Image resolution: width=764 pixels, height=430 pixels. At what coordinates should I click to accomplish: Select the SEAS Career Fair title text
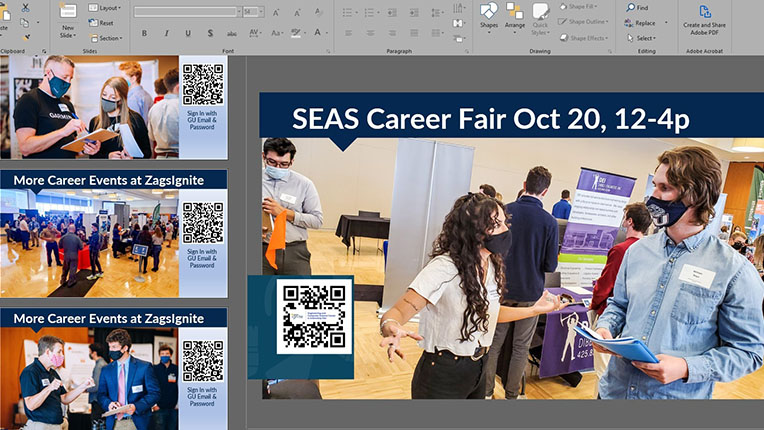(x=490, y=119)
